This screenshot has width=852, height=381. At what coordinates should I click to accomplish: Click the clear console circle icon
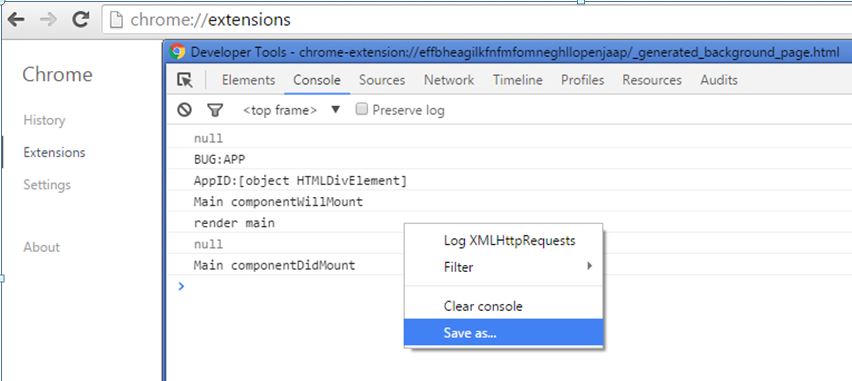click(185, 110)
